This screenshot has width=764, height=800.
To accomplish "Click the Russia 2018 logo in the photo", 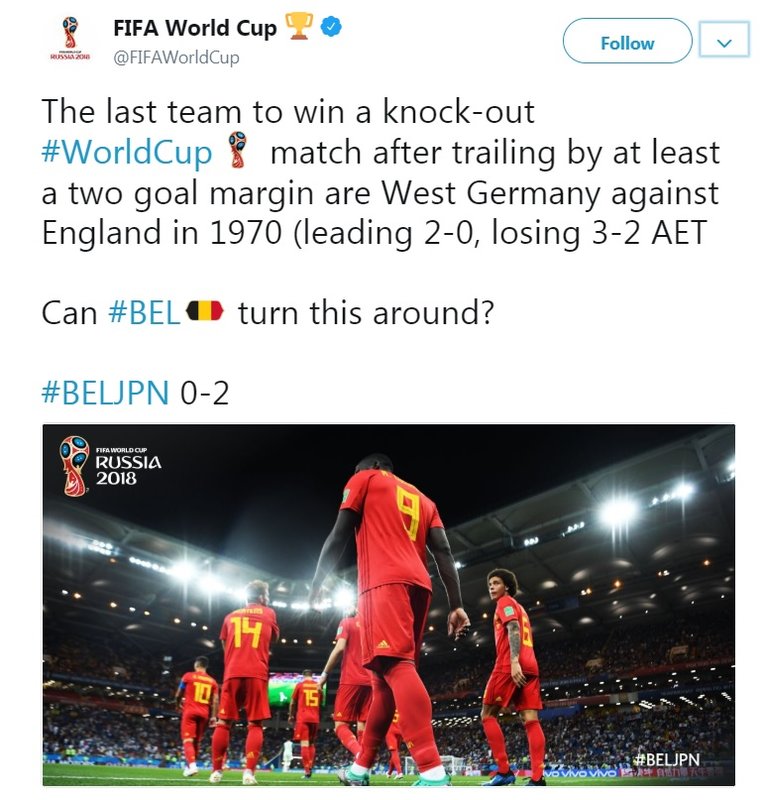I will (110, 466).
